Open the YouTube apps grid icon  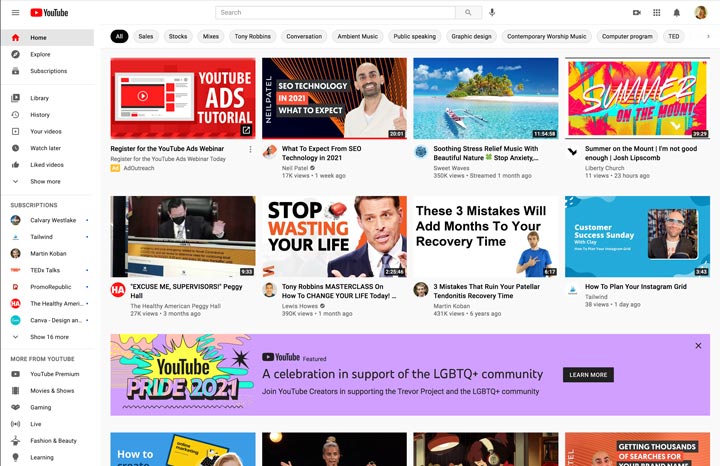tap(657, 12)
